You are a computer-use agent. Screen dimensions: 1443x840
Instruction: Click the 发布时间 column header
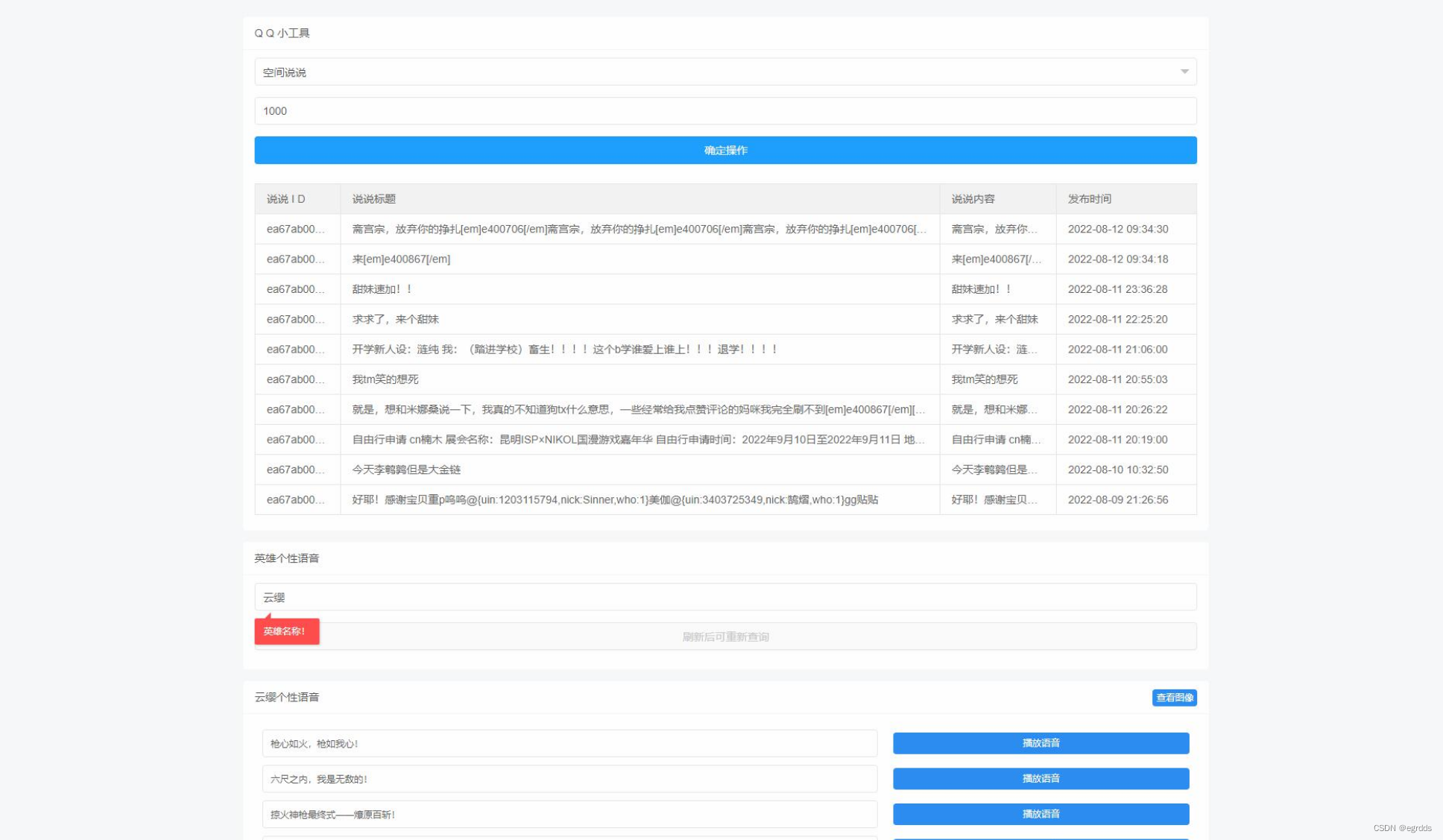pos(1089,199)
